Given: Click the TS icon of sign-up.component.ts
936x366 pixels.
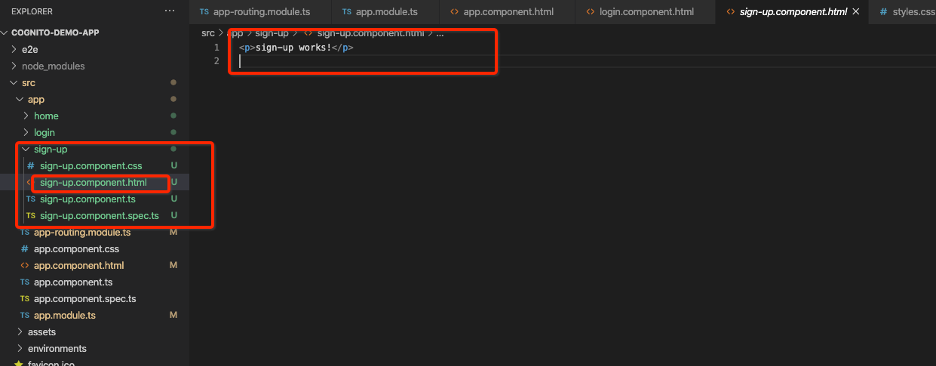Looking at the screenshot, I should tap(30, 199).
